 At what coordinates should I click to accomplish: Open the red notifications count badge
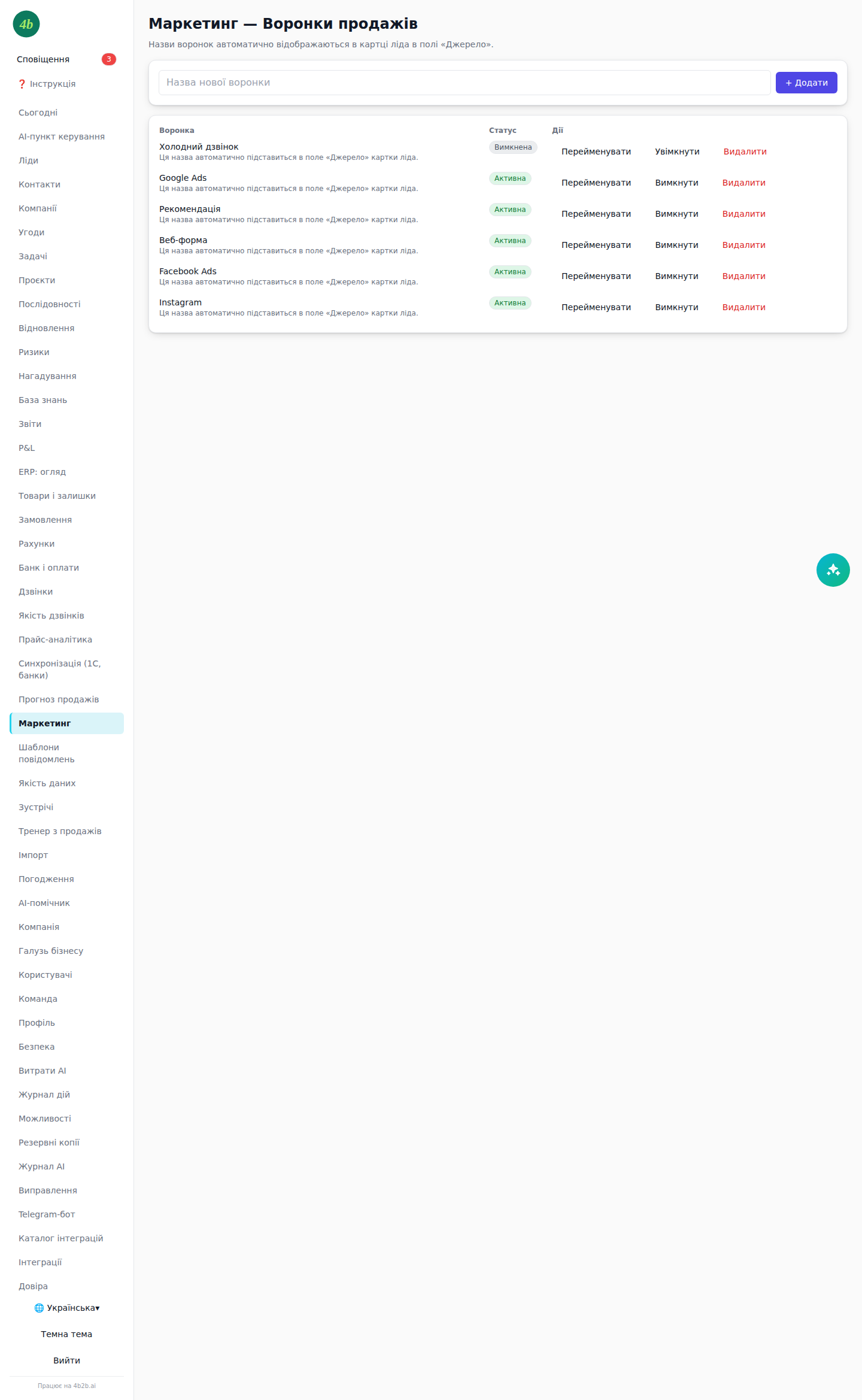coord(108,59)
